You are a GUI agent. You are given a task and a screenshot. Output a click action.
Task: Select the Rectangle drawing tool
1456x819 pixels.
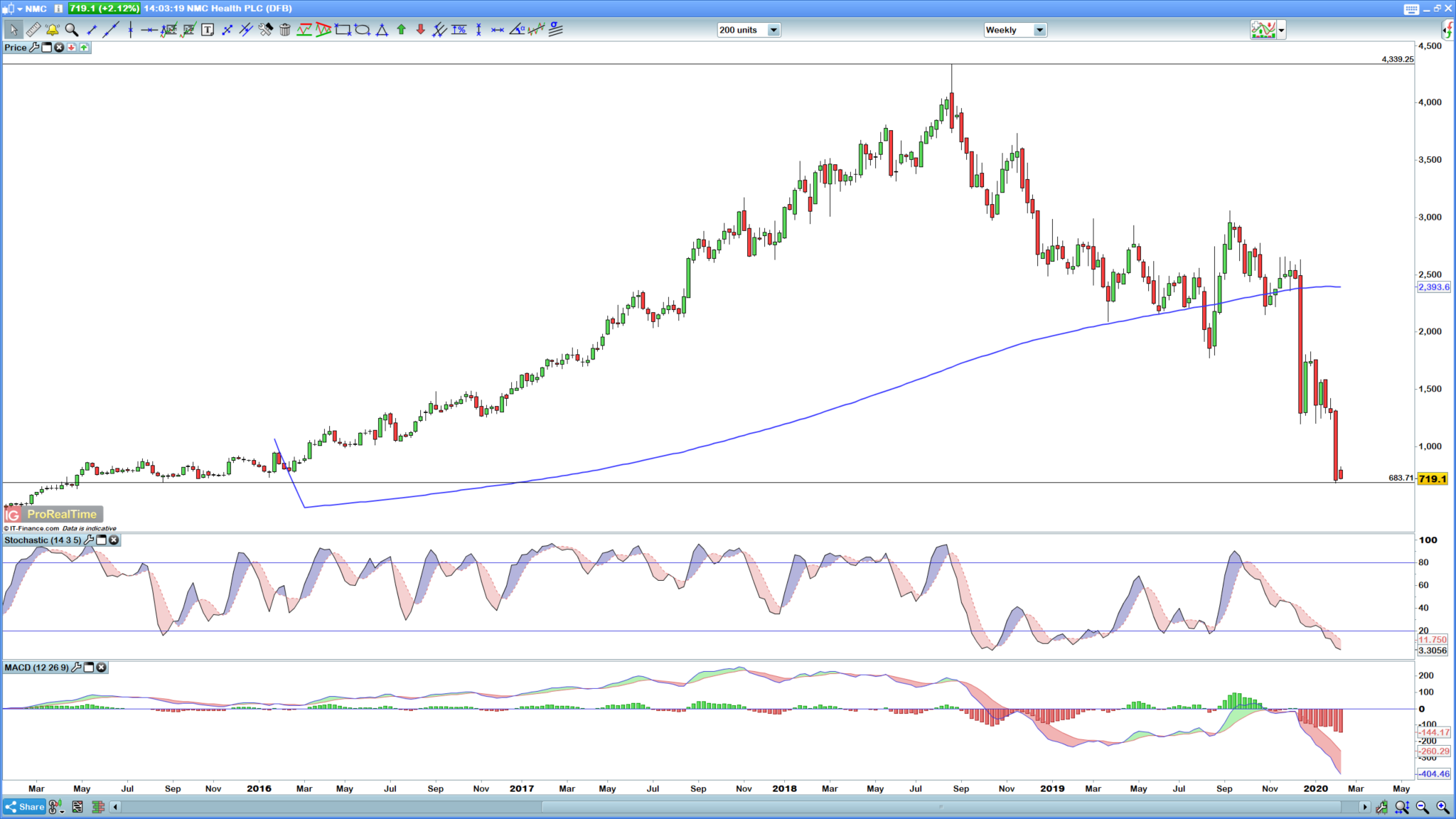[x=343, y=30]
